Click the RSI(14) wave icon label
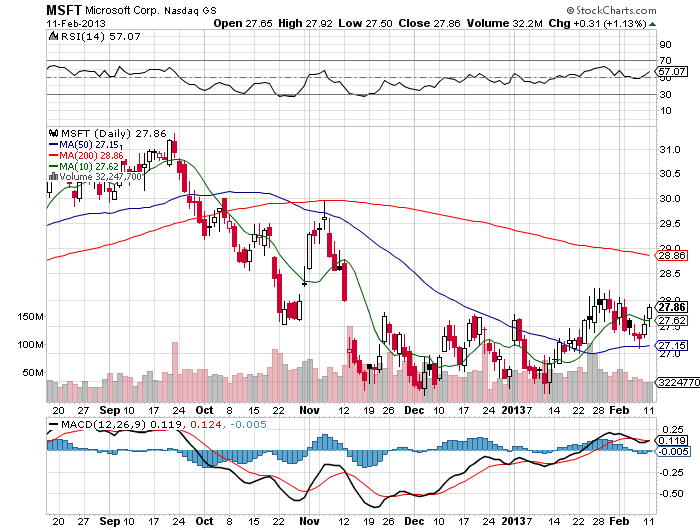Image resolution: width=700 pixels, height=530 pixels. 54,35
